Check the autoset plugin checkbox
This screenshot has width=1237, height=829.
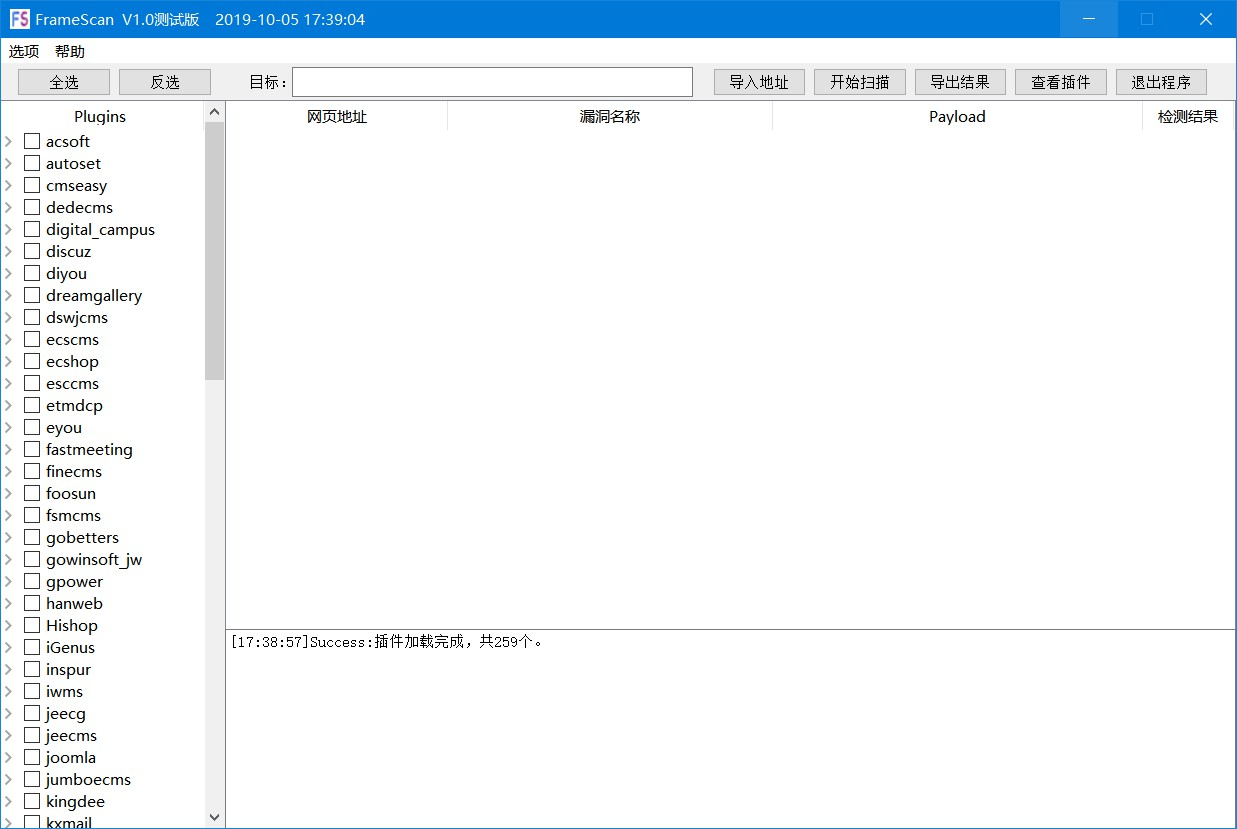tap(32, 163)
